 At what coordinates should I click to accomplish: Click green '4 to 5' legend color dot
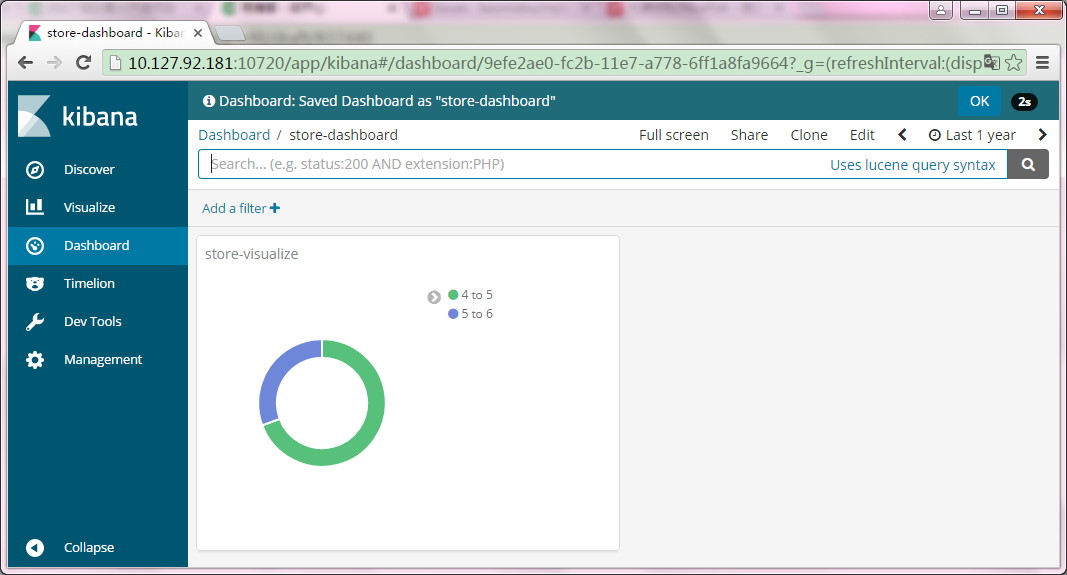(453, 295)
